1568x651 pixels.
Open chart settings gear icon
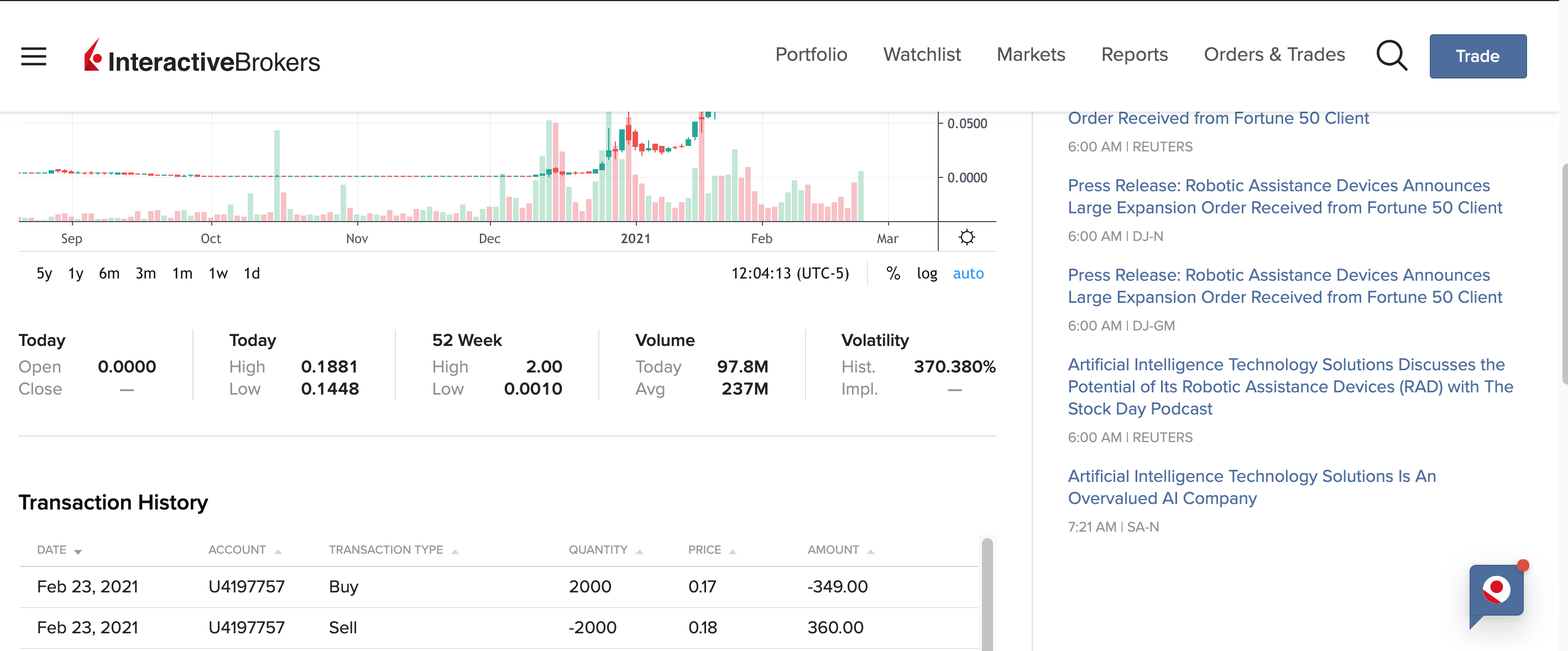[x=966, y=237]
